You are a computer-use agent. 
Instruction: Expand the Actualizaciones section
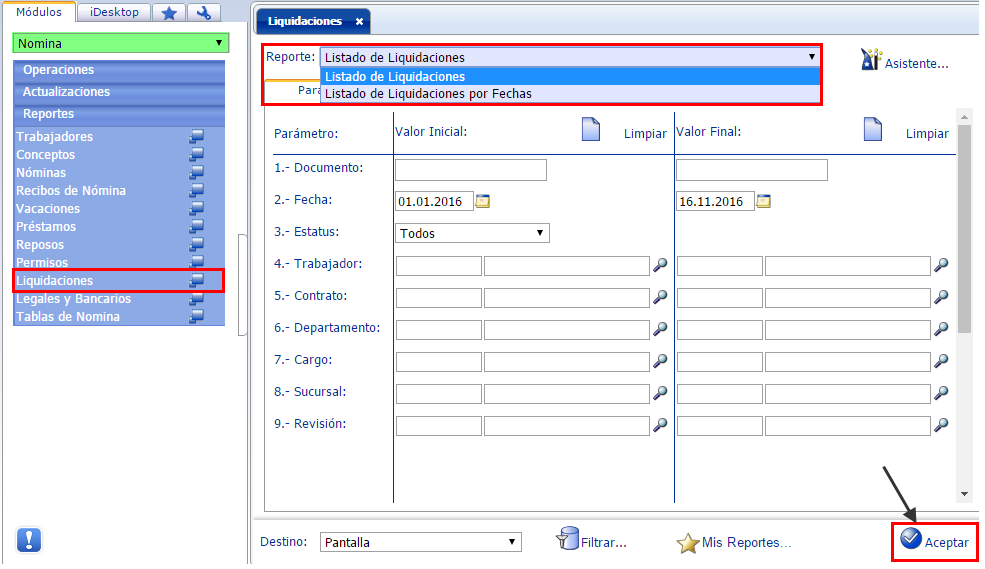point(119,92)
